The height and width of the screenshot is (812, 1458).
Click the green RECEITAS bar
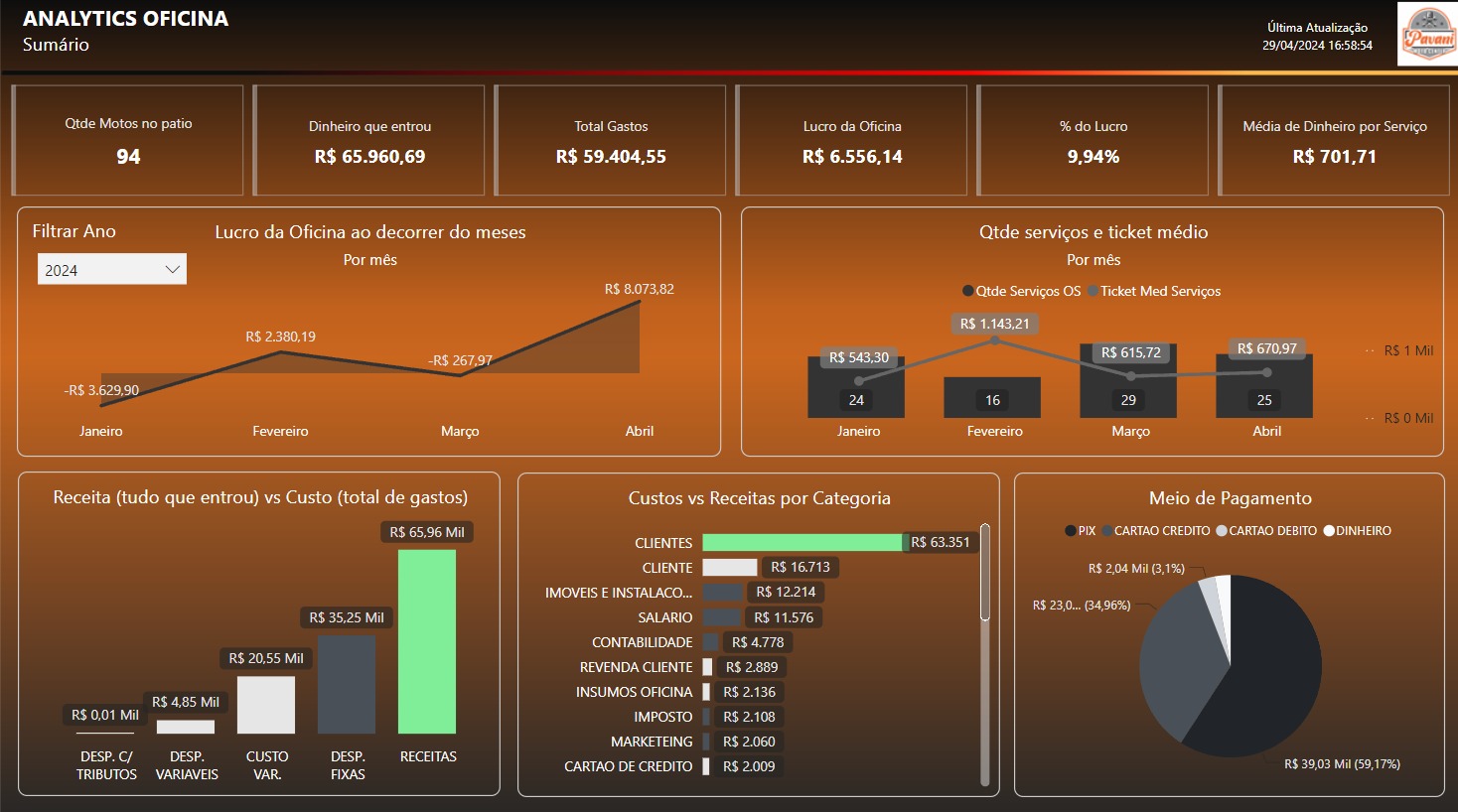click(427, 641)
